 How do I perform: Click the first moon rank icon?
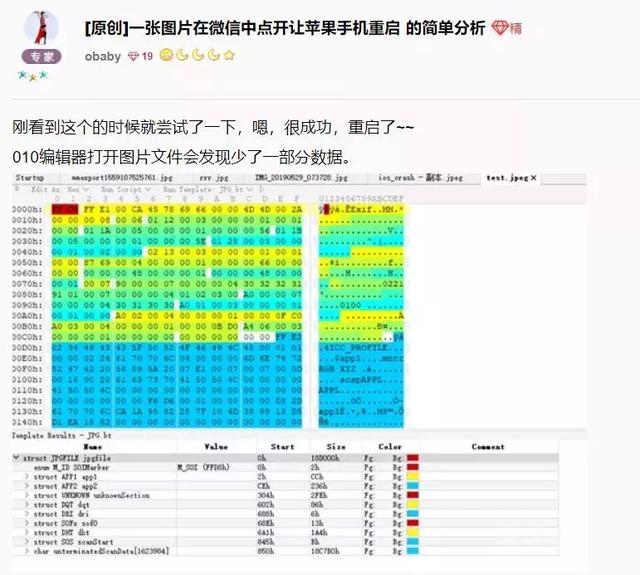[182, 55]
